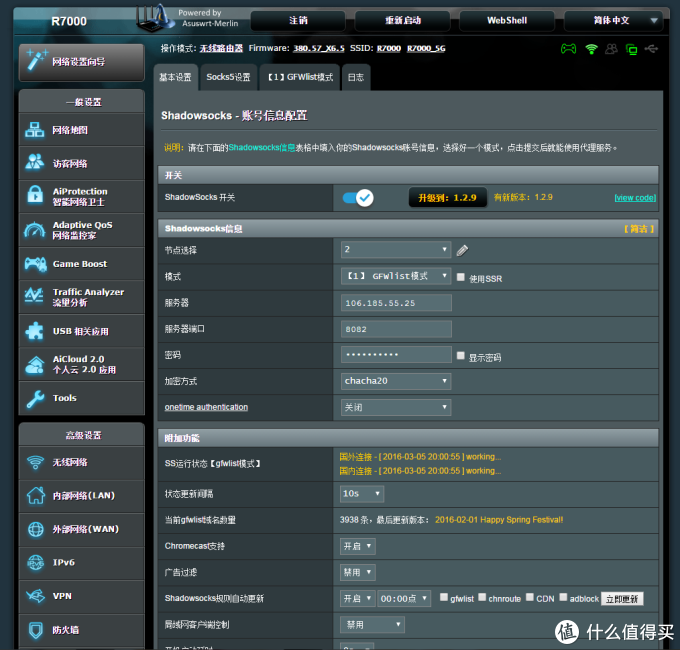The width and height of the screenshot is (680, 650).
Task: Enable the 使用SSR checkbox
Action: click(460, 277)
